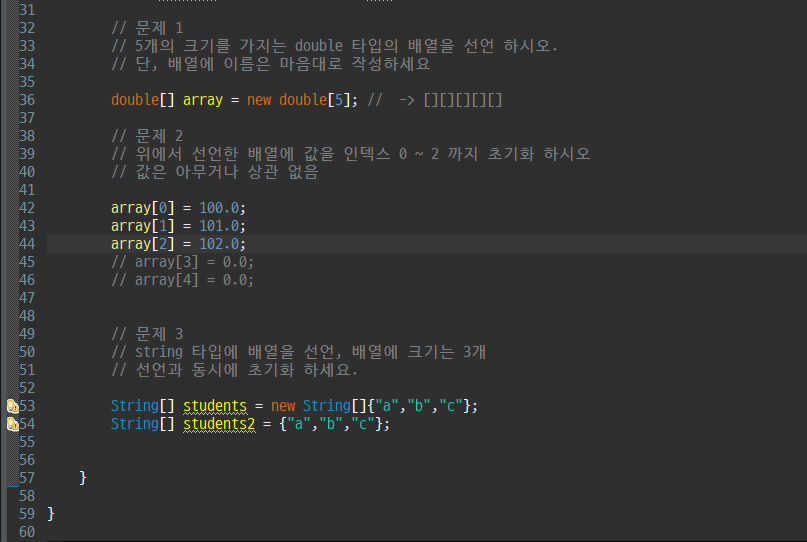The width and height of the screenshot is (807, 542).
Task: Click the comment '값은 아무거나 상관 없음'
Action: pyautogui.click(x=215, y=172)
